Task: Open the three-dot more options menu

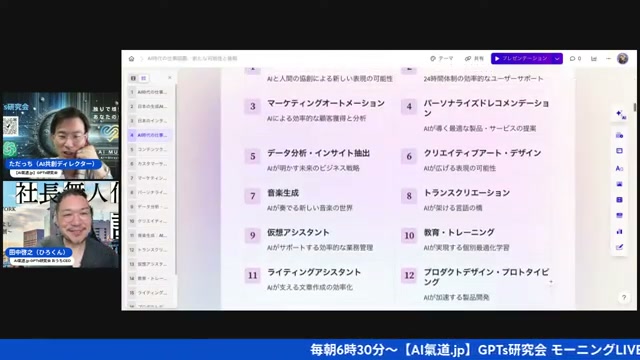Action: pyautogui.click(x=608, y=59)
